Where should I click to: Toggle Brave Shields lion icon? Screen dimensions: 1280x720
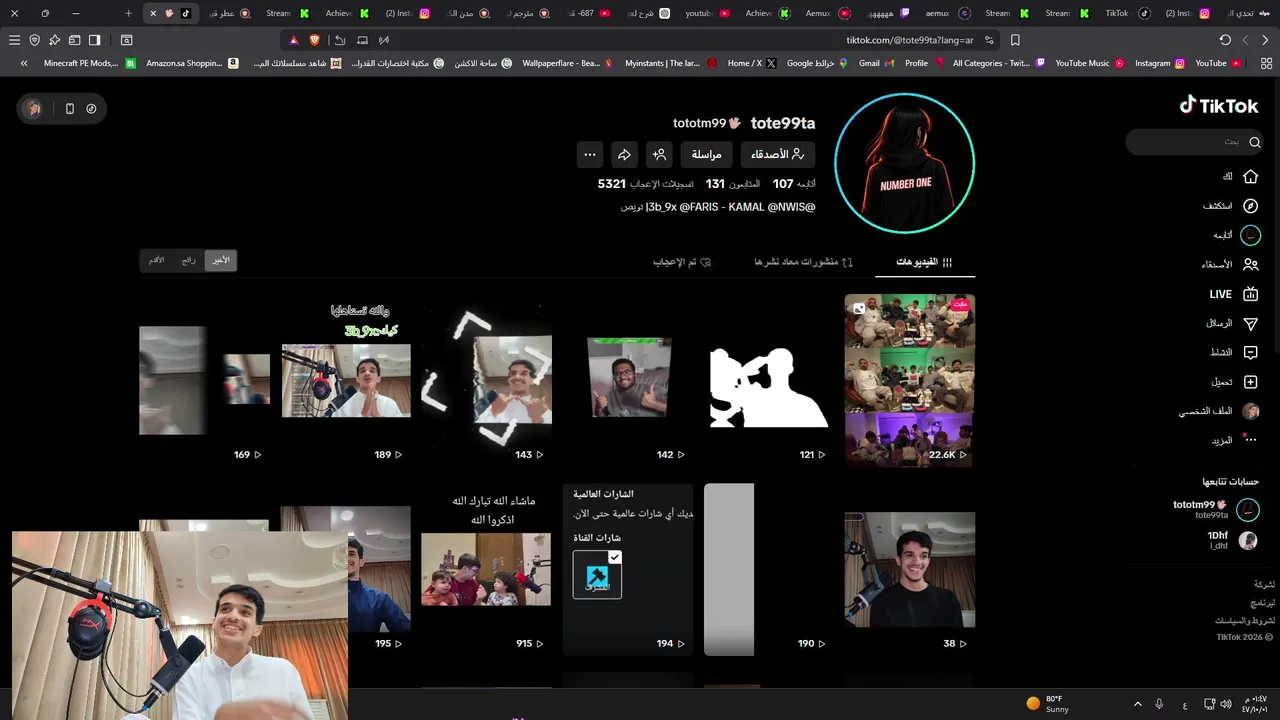tap(315, 40)
